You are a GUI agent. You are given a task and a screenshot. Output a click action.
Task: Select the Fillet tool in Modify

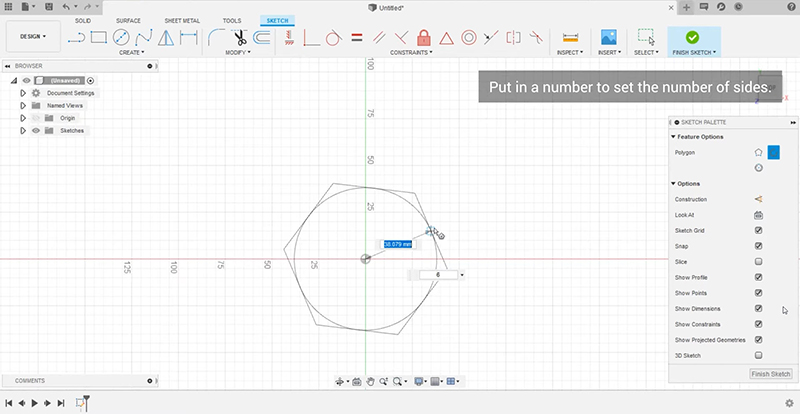pyautogui.click(x=215, y=38)
